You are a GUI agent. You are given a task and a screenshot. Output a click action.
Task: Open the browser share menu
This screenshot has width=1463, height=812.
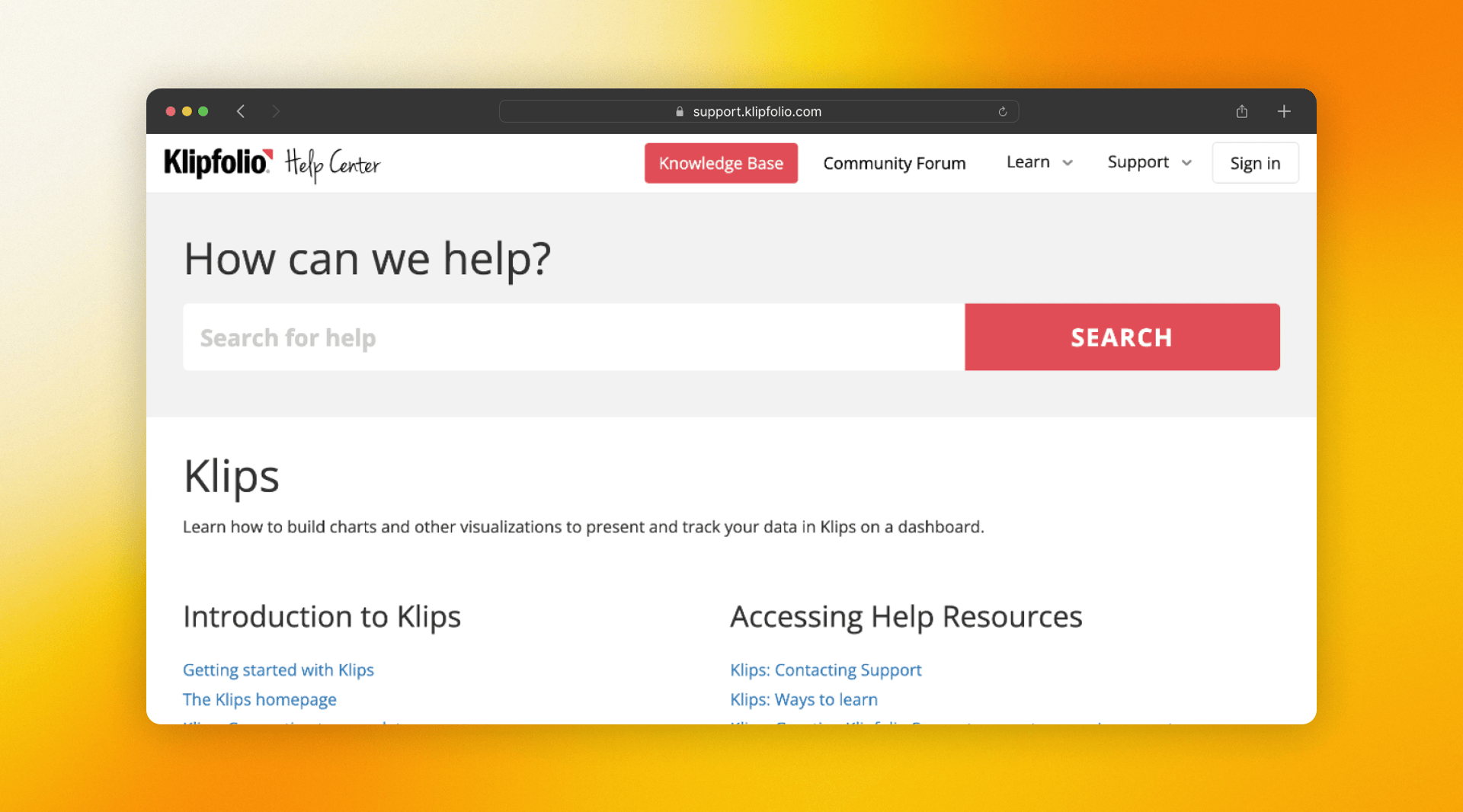point(1241,111)
